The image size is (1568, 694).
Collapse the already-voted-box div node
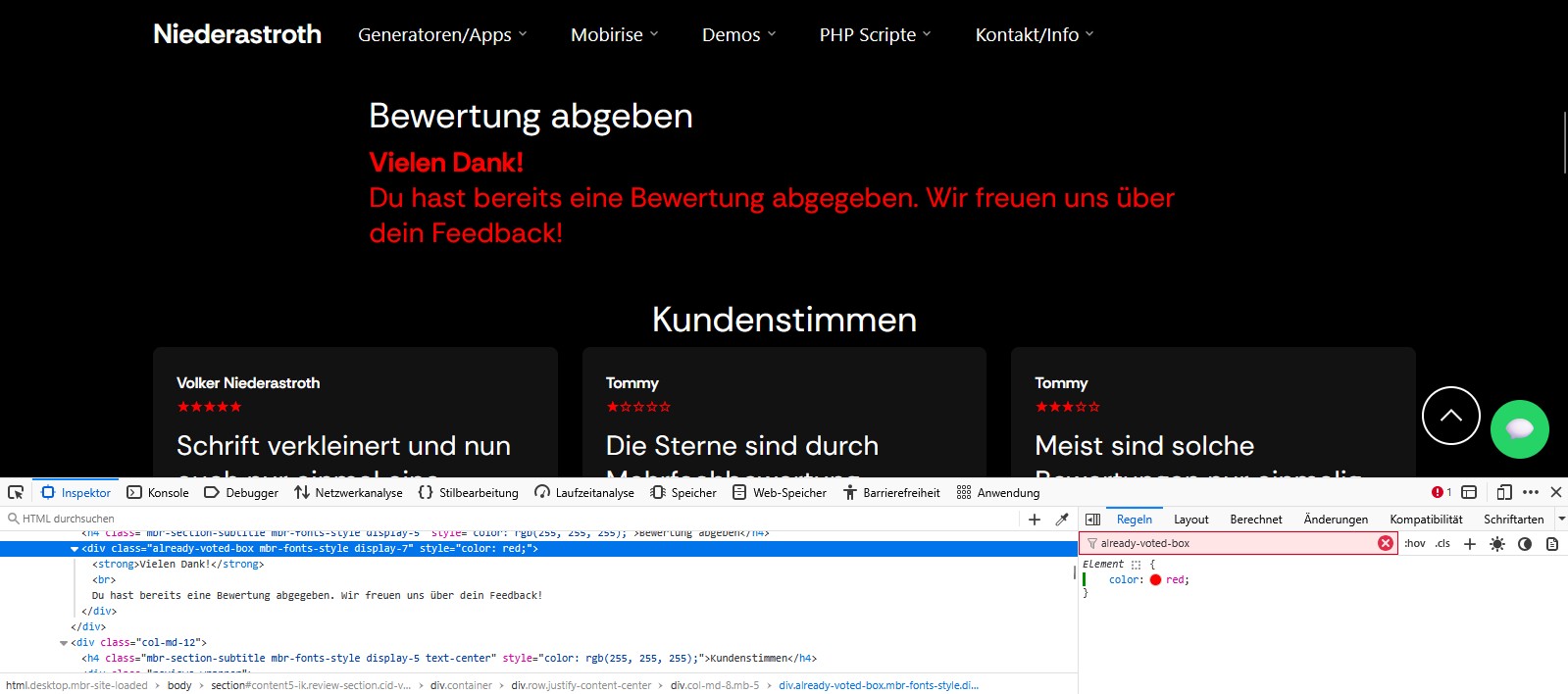pyautogui.click(x=75, y=549)
